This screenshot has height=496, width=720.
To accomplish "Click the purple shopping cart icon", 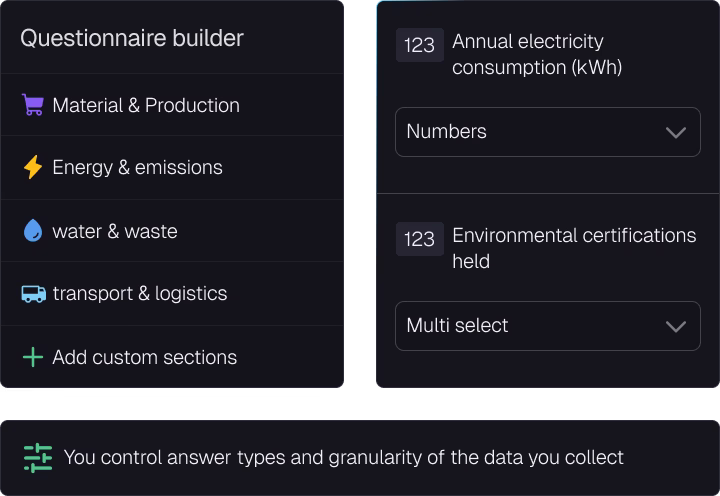I will click(x=33, y=105).
